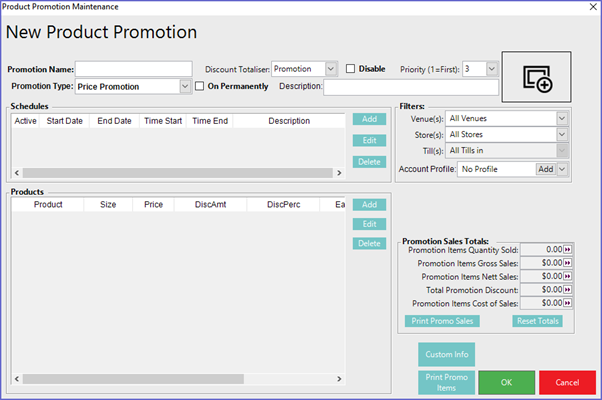Click arrow icon beside Total Promotion Discount

click(568, 289)
